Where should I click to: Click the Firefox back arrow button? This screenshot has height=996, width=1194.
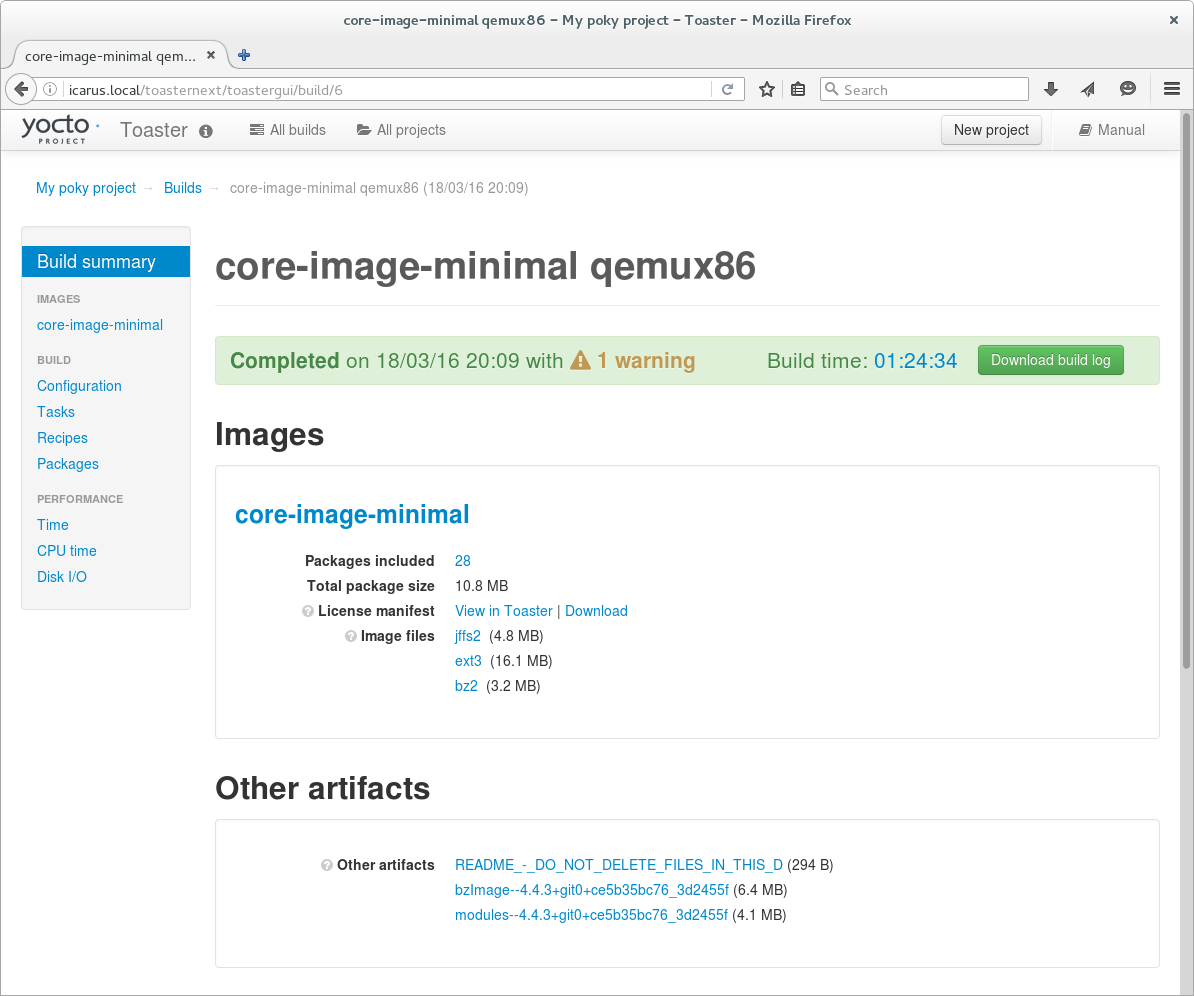[x=21, y=89]
